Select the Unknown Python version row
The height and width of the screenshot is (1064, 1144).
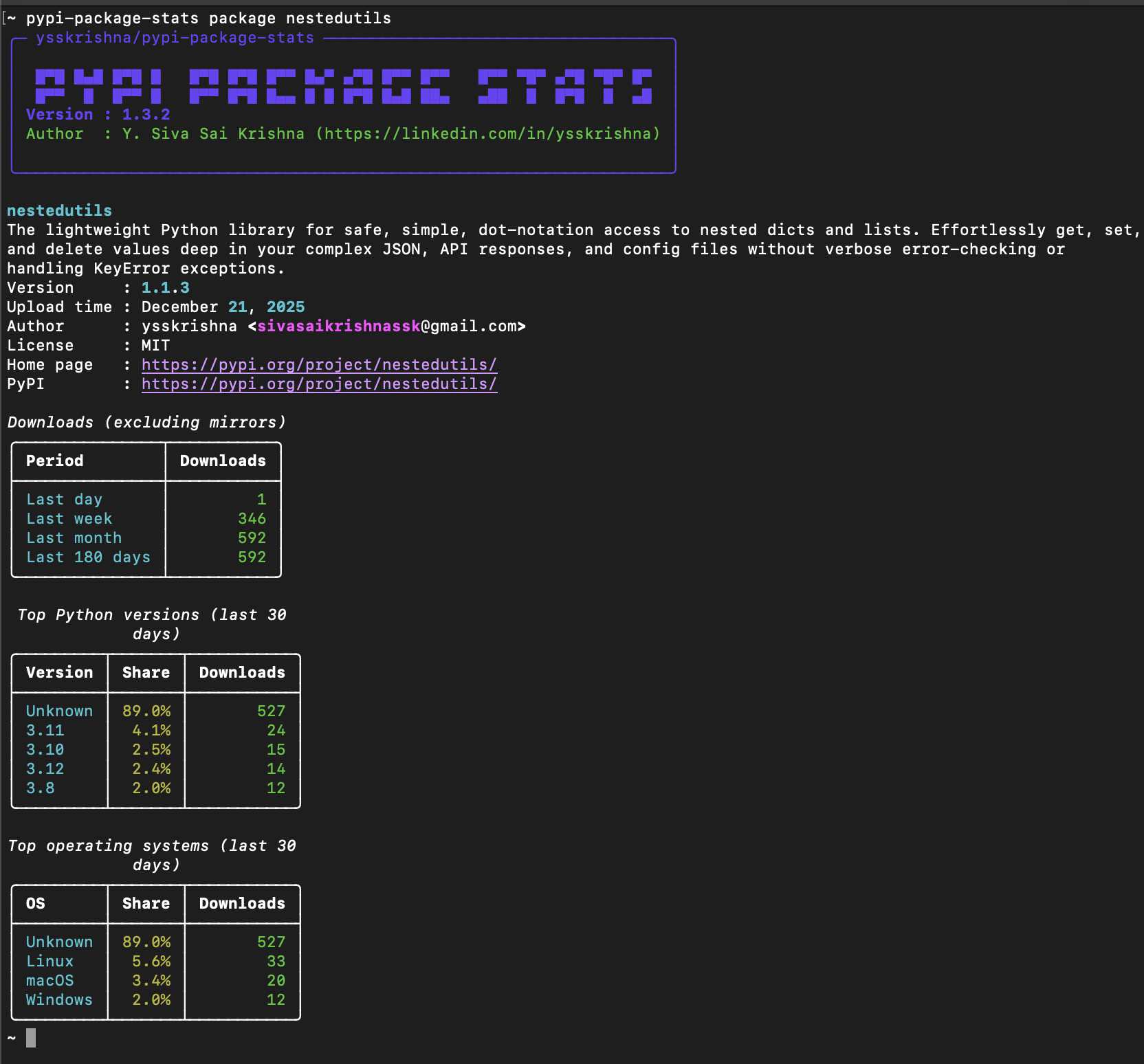point(59,711)
